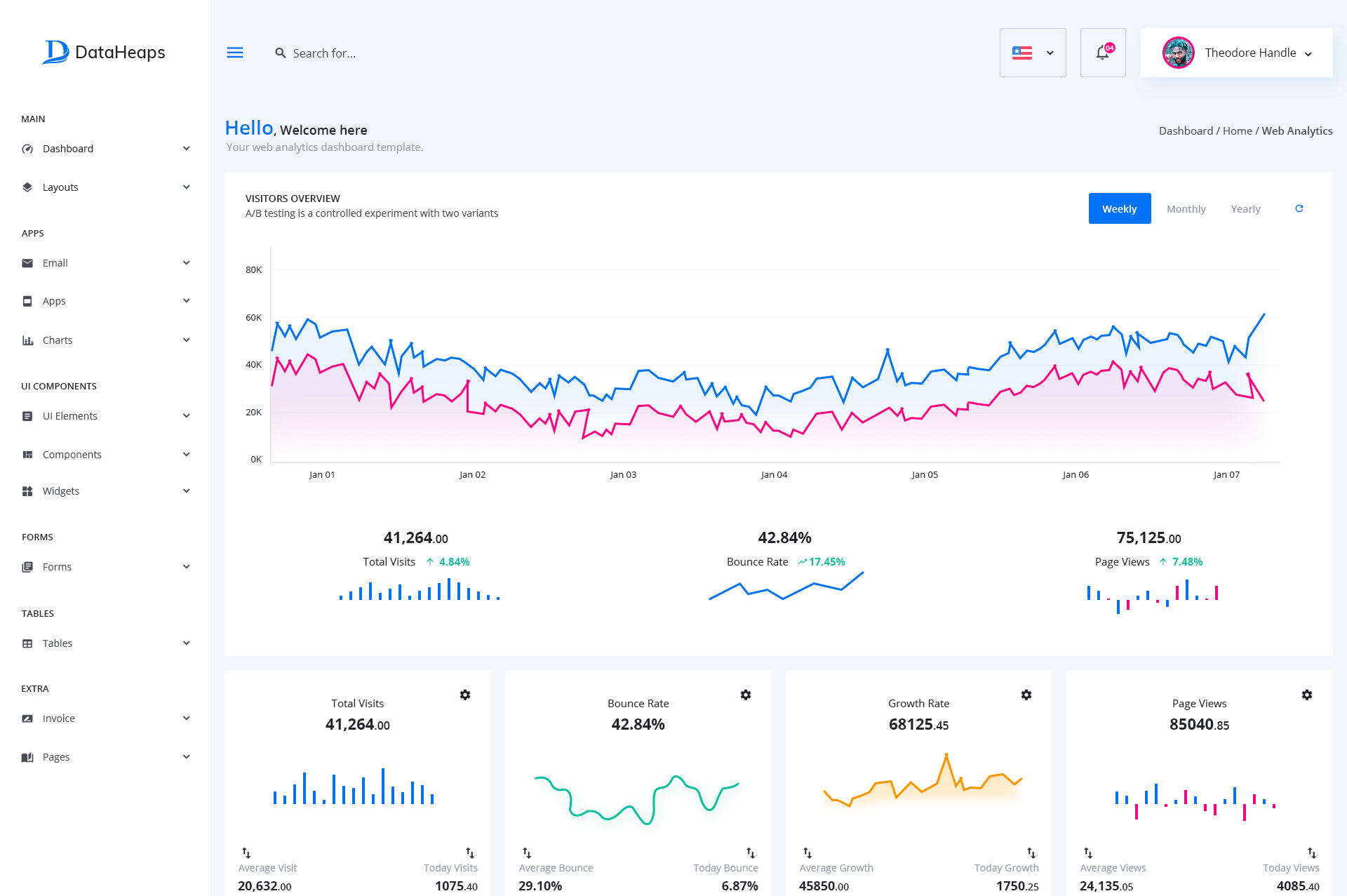Open the language flag dropdown
This screenshot has height=896, width=1347.
coord(1033,53)
